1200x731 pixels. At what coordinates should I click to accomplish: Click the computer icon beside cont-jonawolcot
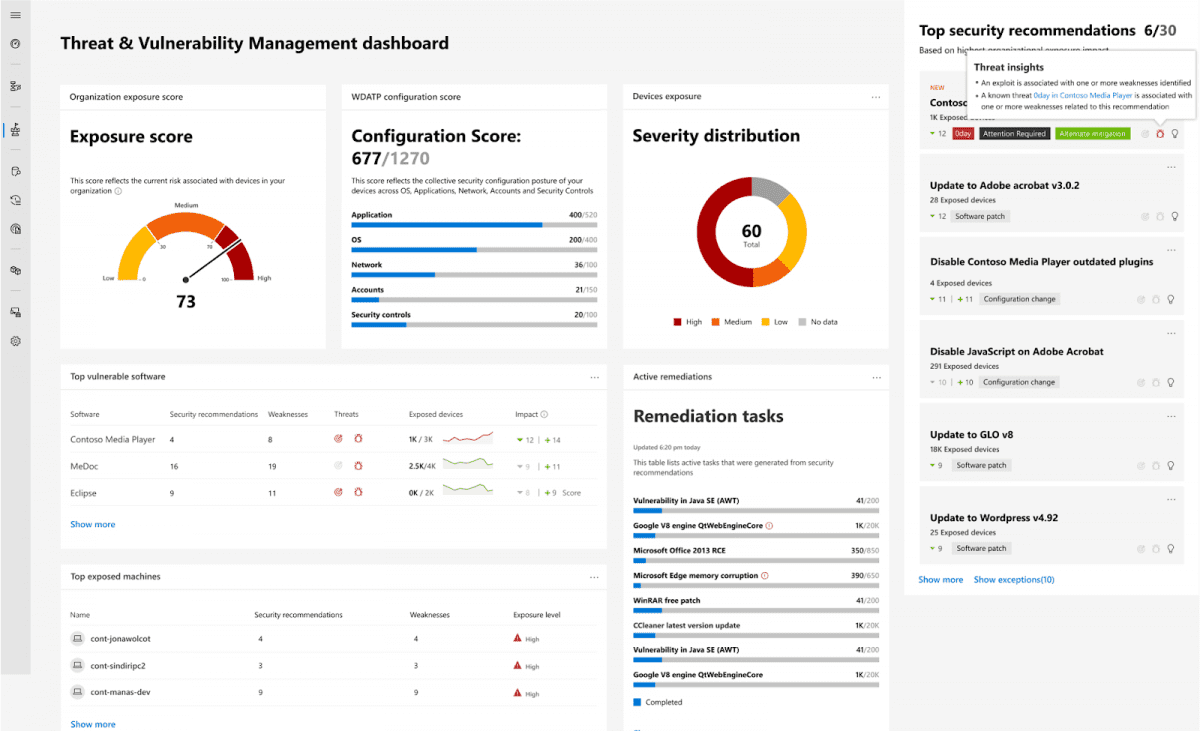point(77,638)
